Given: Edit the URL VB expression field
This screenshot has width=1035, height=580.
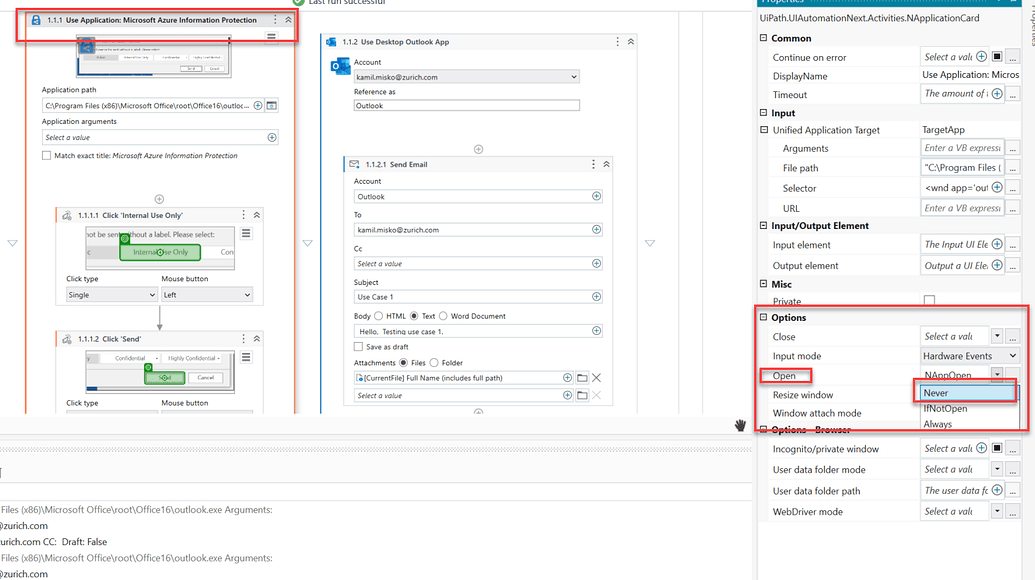Looking at the screenshot, I should click(x=962, y=208).
